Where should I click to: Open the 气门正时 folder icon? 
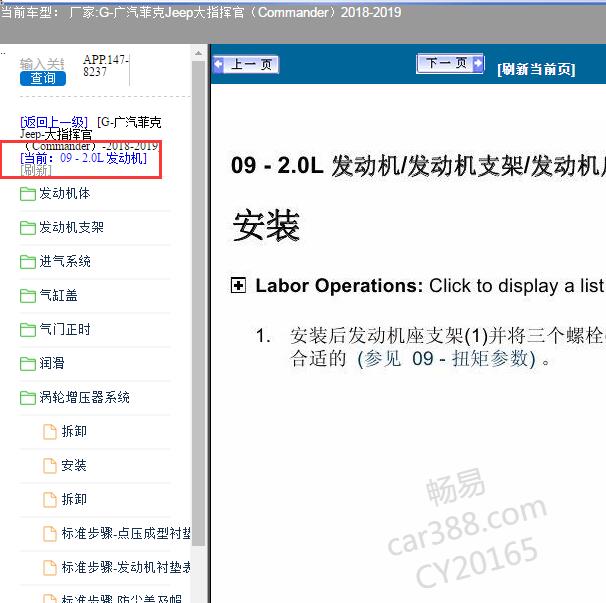click(28, 330)
